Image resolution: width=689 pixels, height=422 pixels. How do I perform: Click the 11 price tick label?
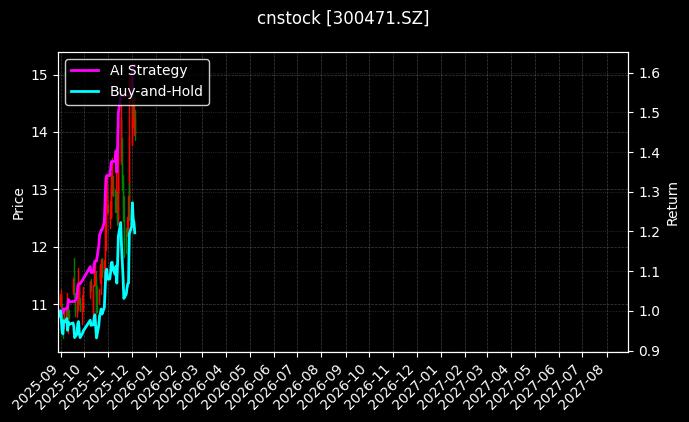pyautogui.click(x=39, y=304)
